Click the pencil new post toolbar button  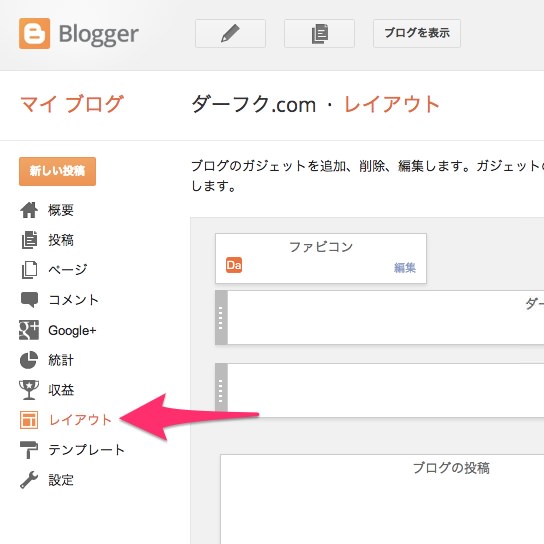[230, 33]
